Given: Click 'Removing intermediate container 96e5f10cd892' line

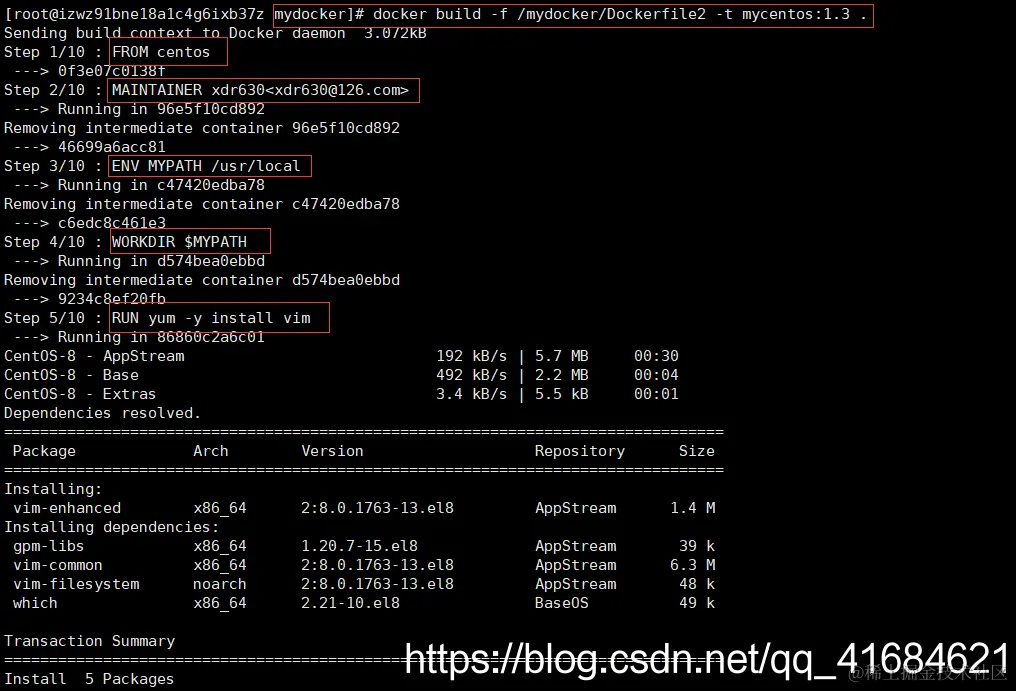Looking at the screenshot, I should (202, 128).
